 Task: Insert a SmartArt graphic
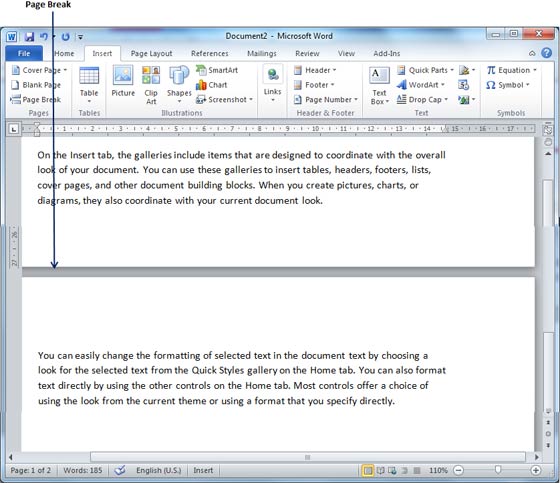pyautogui.click(x=217, y=70)
